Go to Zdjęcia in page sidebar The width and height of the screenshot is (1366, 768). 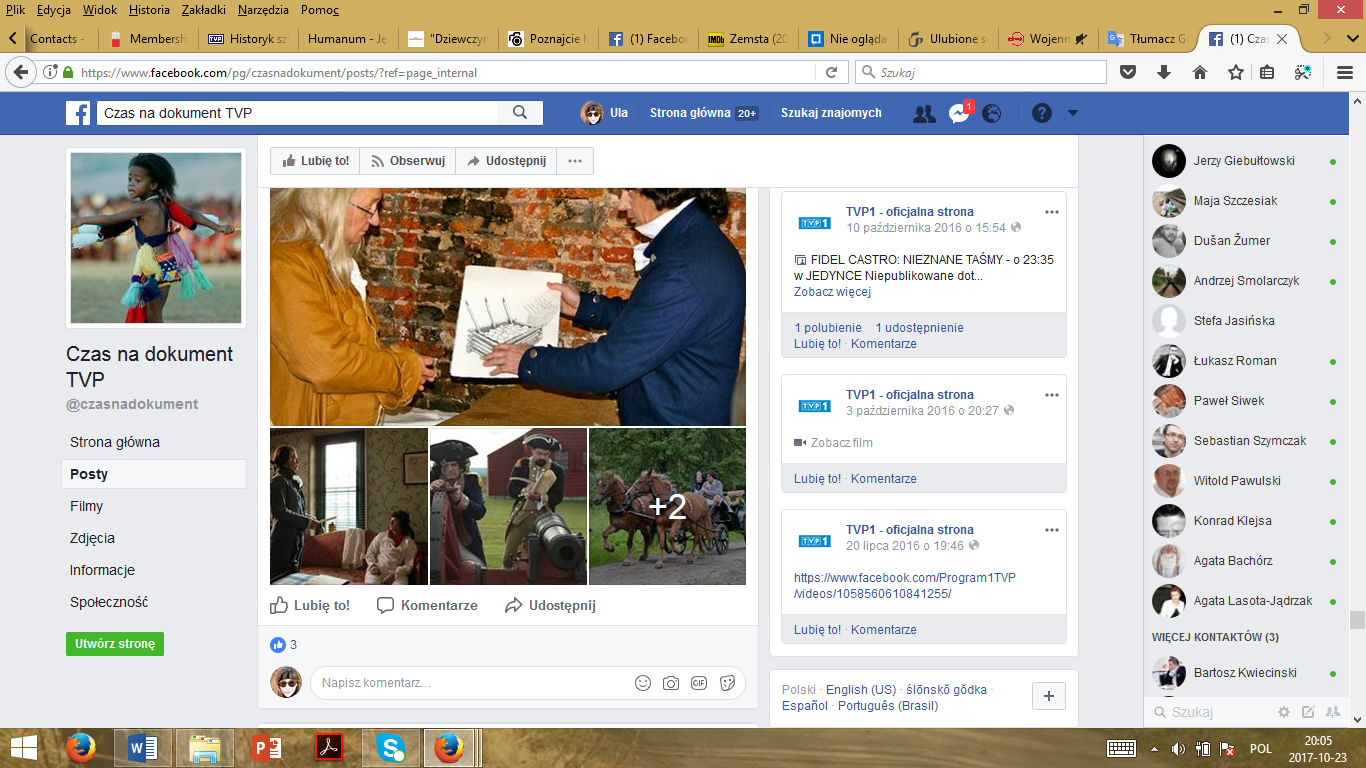tap(92, 538)
